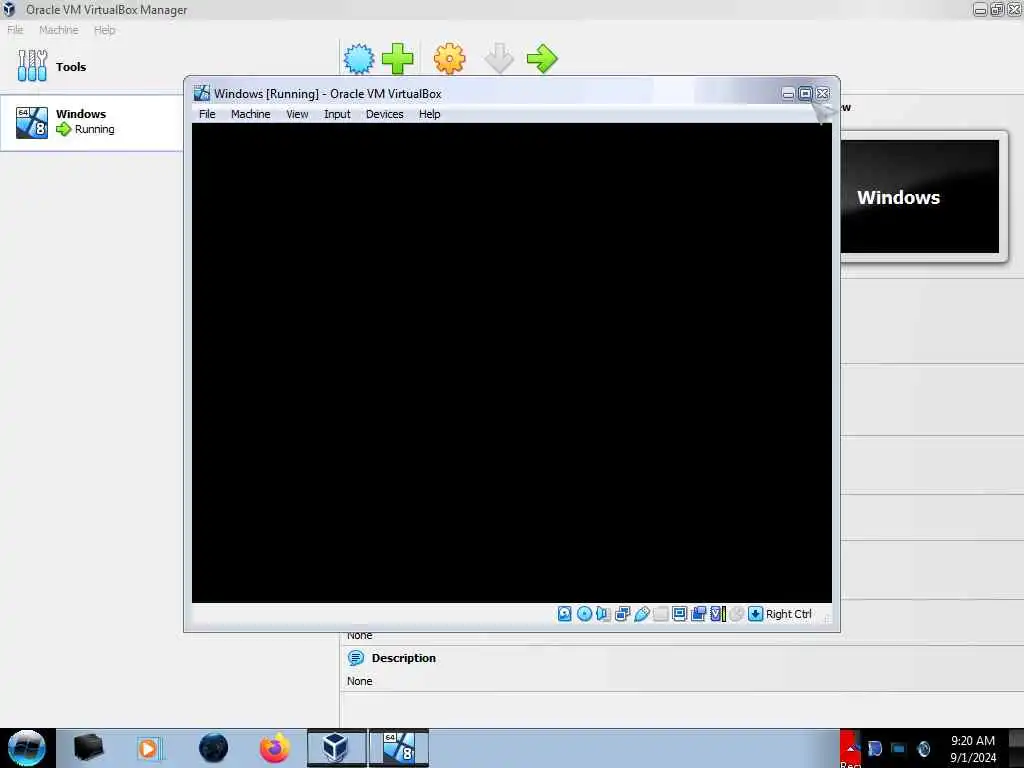This screenshot has height=768, width=1024.
Task: Open the View menu in the VM window
Action: (x=296, y=114)
